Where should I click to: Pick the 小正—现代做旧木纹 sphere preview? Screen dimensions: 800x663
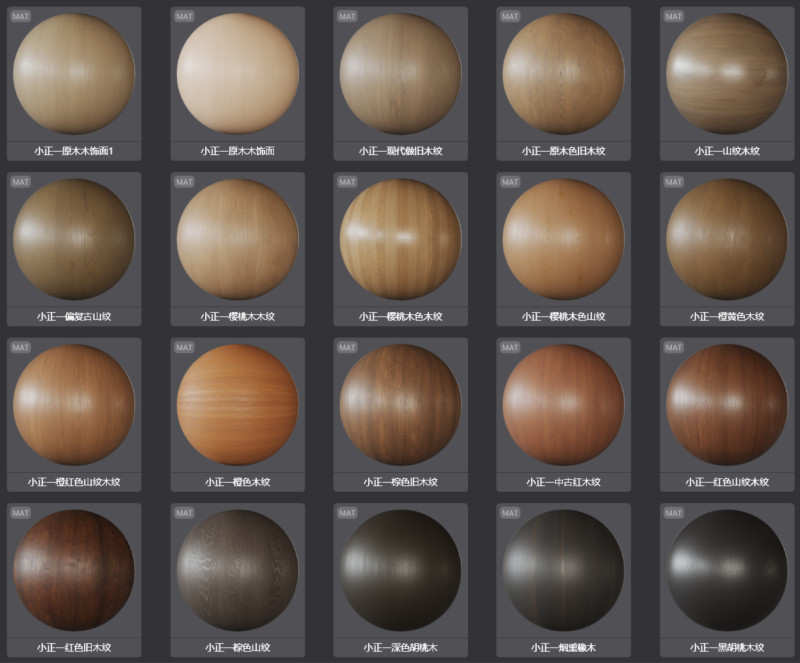tap(401, 74)
